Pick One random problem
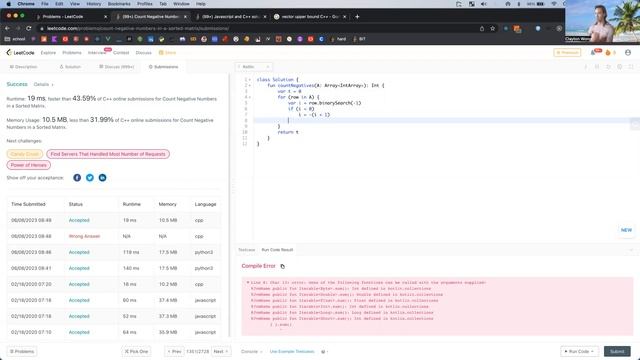Viewport: 640px width, 360px height. [136, 351]
